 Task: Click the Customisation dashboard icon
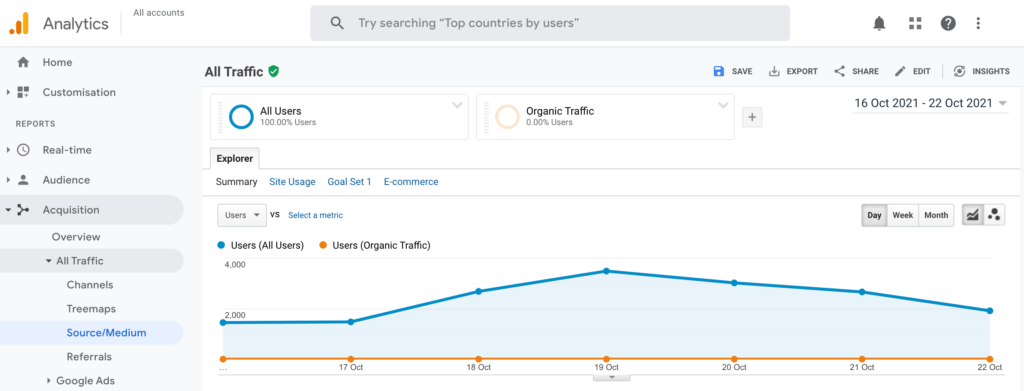(24, 93)
